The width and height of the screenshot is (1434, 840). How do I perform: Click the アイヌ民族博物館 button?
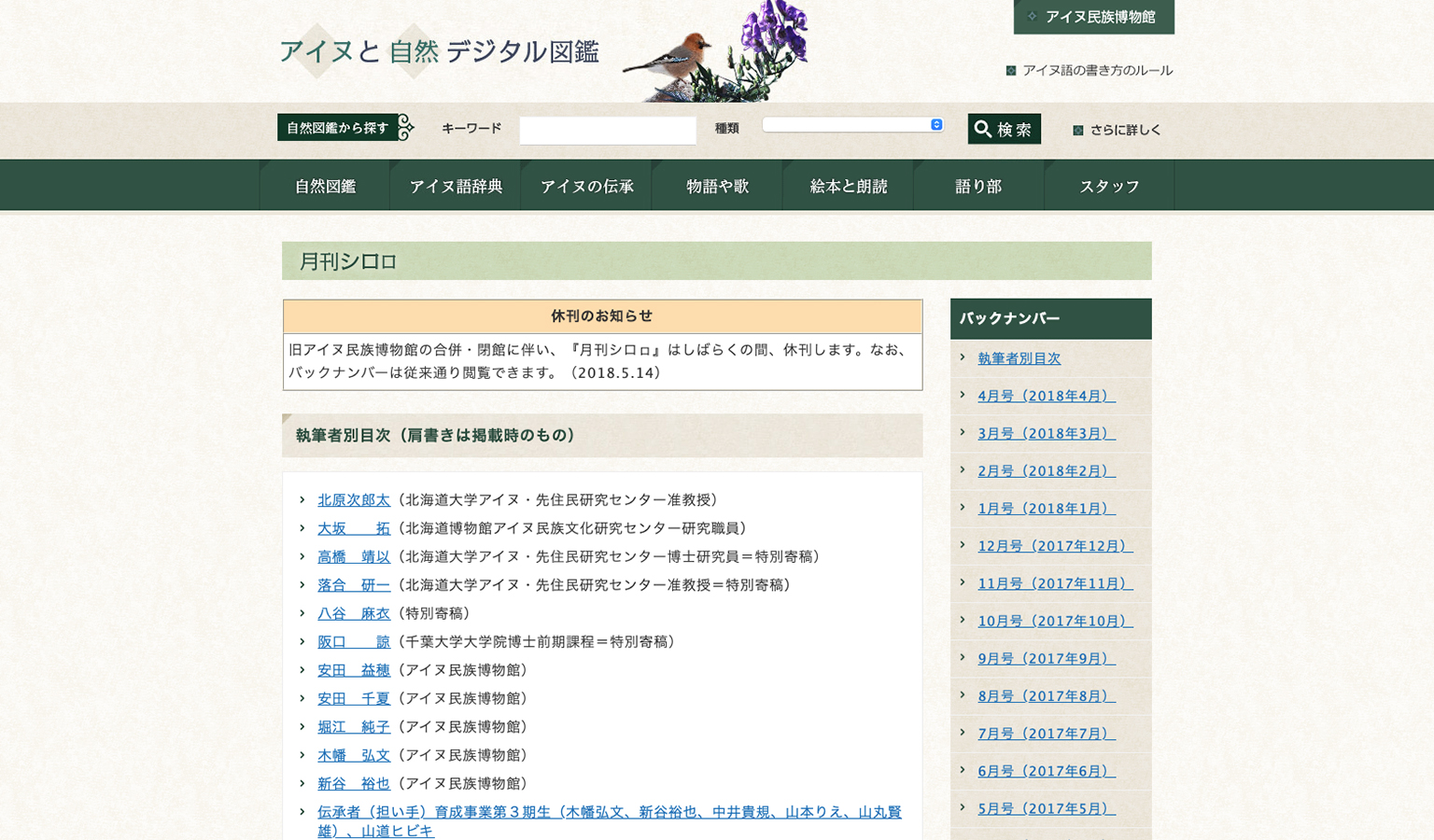(x=1092, y=16)
